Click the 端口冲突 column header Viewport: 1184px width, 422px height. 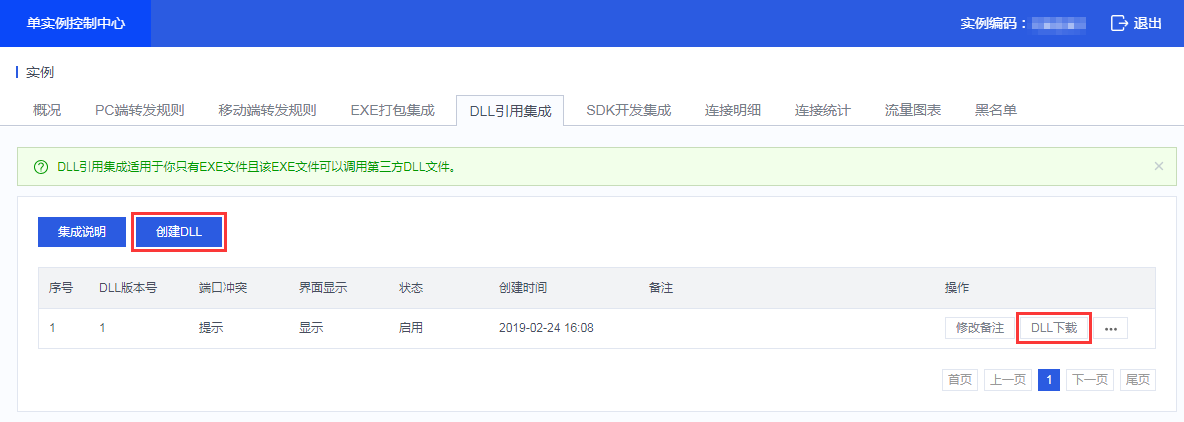pyautogui.click(x=223, y=288)
